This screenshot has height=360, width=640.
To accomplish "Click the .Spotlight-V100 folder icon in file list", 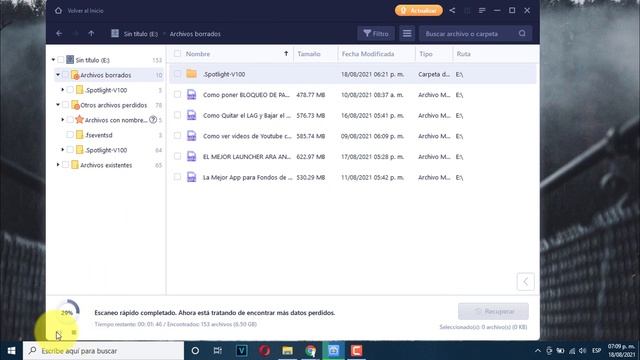I will 191,74.
